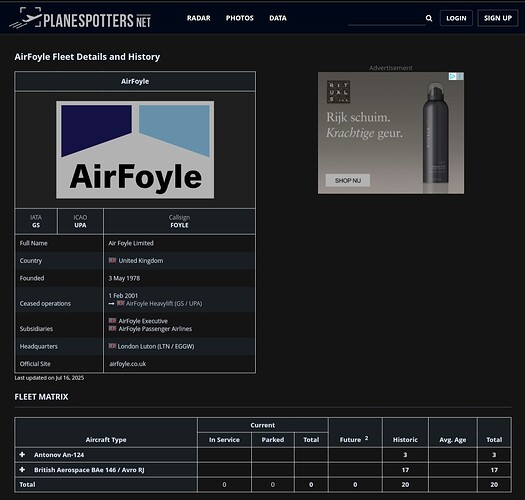This screenshot has width=525, height=500.
Task: Click the Future column footnote 2
Action: (x=366, y=438)
